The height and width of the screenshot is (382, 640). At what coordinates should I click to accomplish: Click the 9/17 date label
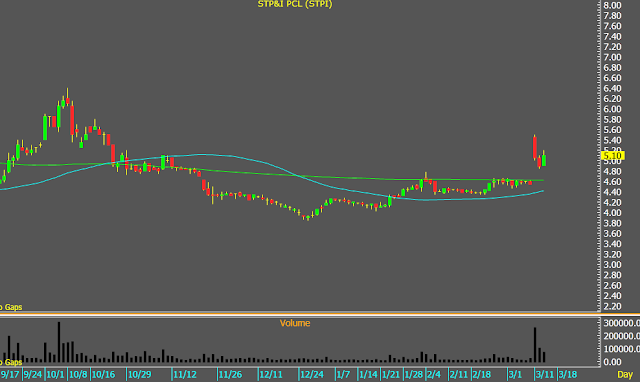[x=10, y=375]
